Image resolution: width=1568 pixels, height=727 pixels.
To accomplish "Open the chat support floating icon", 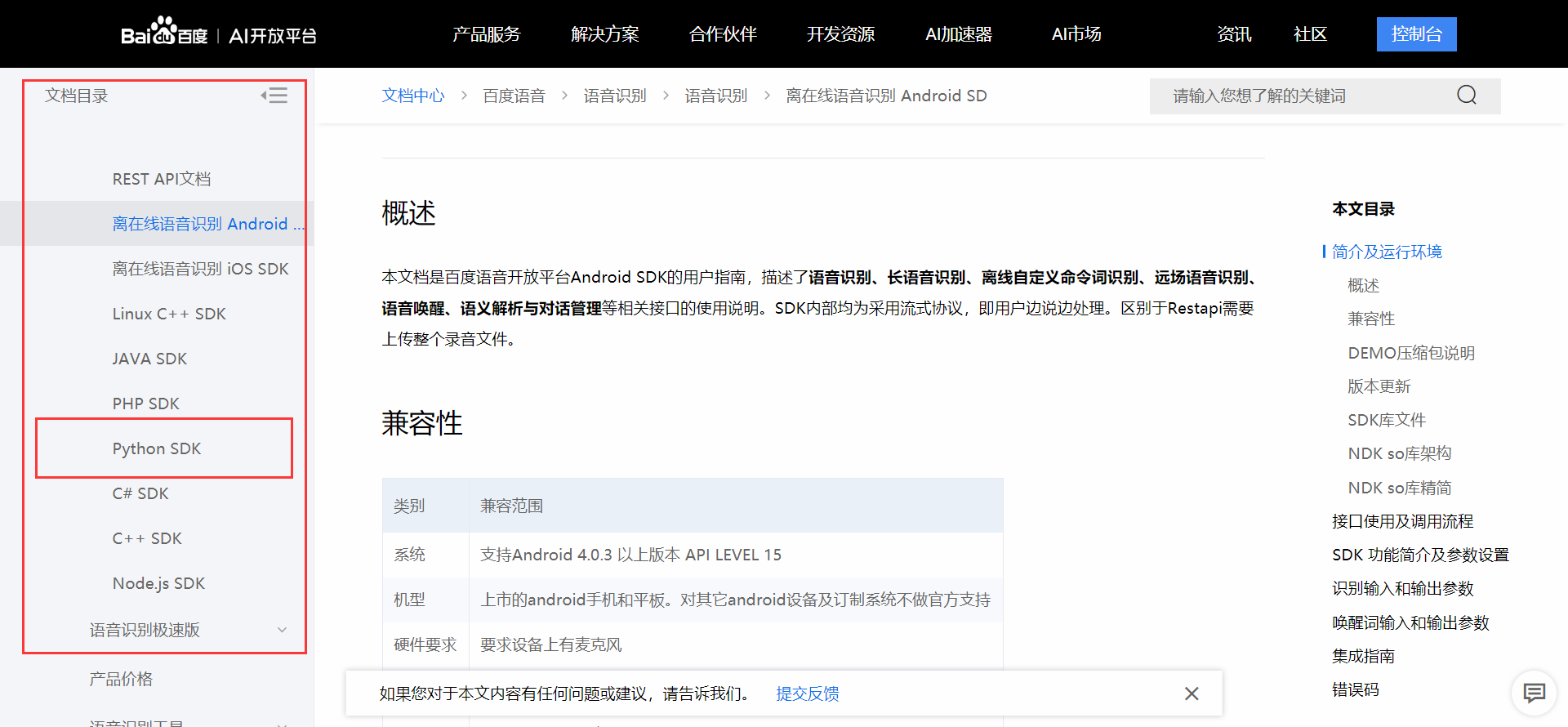I will click(x=1535, y=694).
